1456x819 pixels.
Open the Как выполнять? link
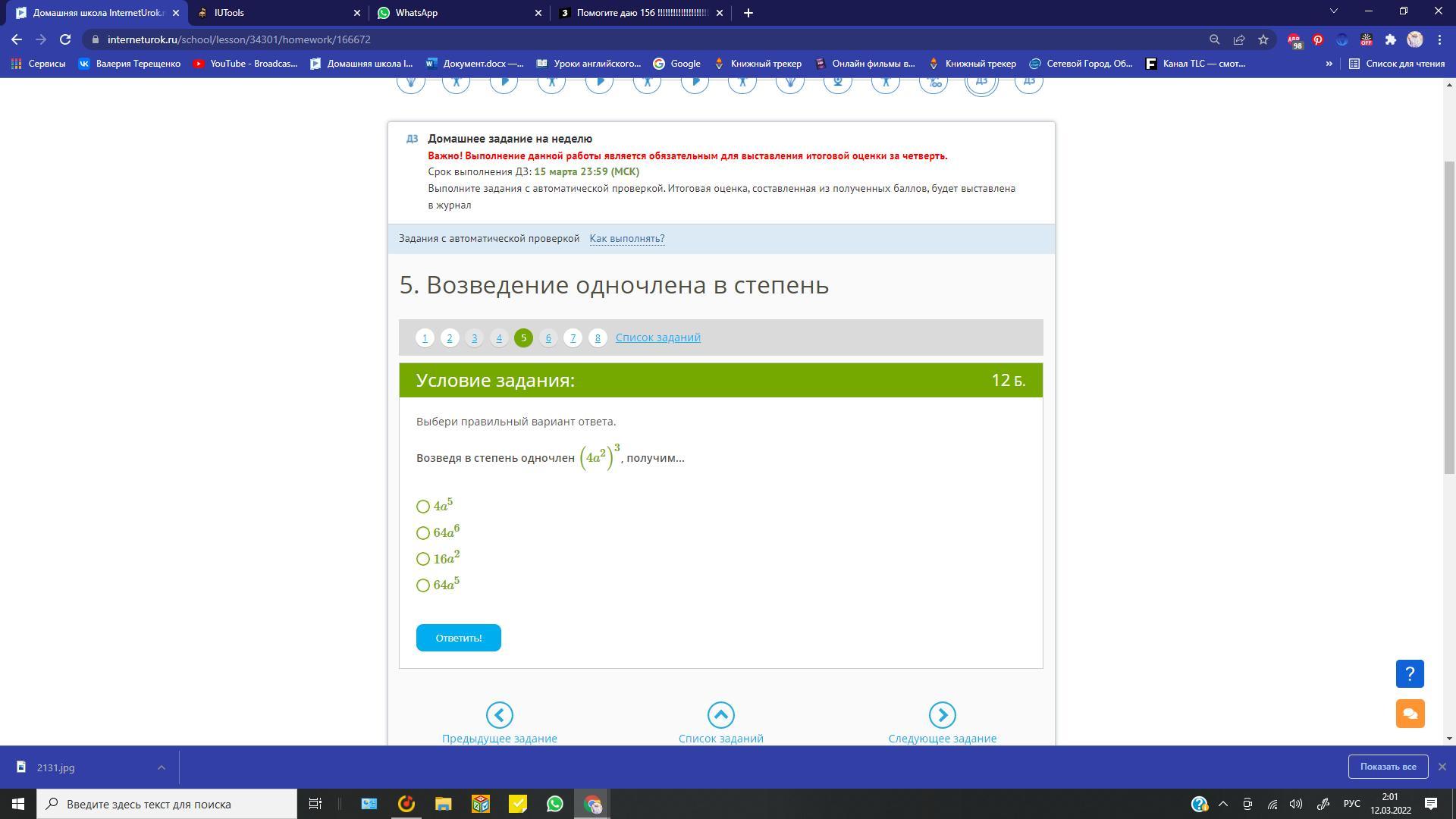[x=626, y=238]
